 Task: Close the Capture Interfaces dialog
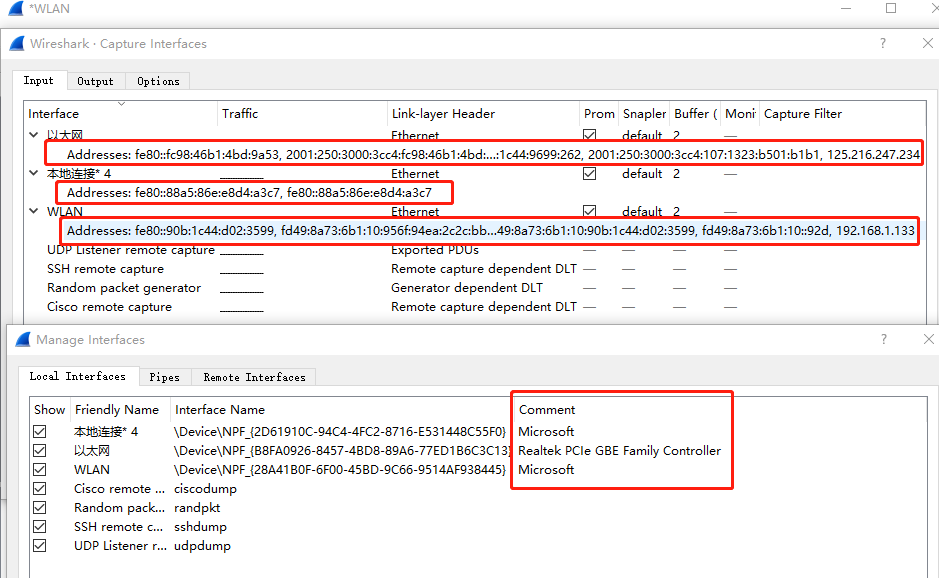point(928,43)
